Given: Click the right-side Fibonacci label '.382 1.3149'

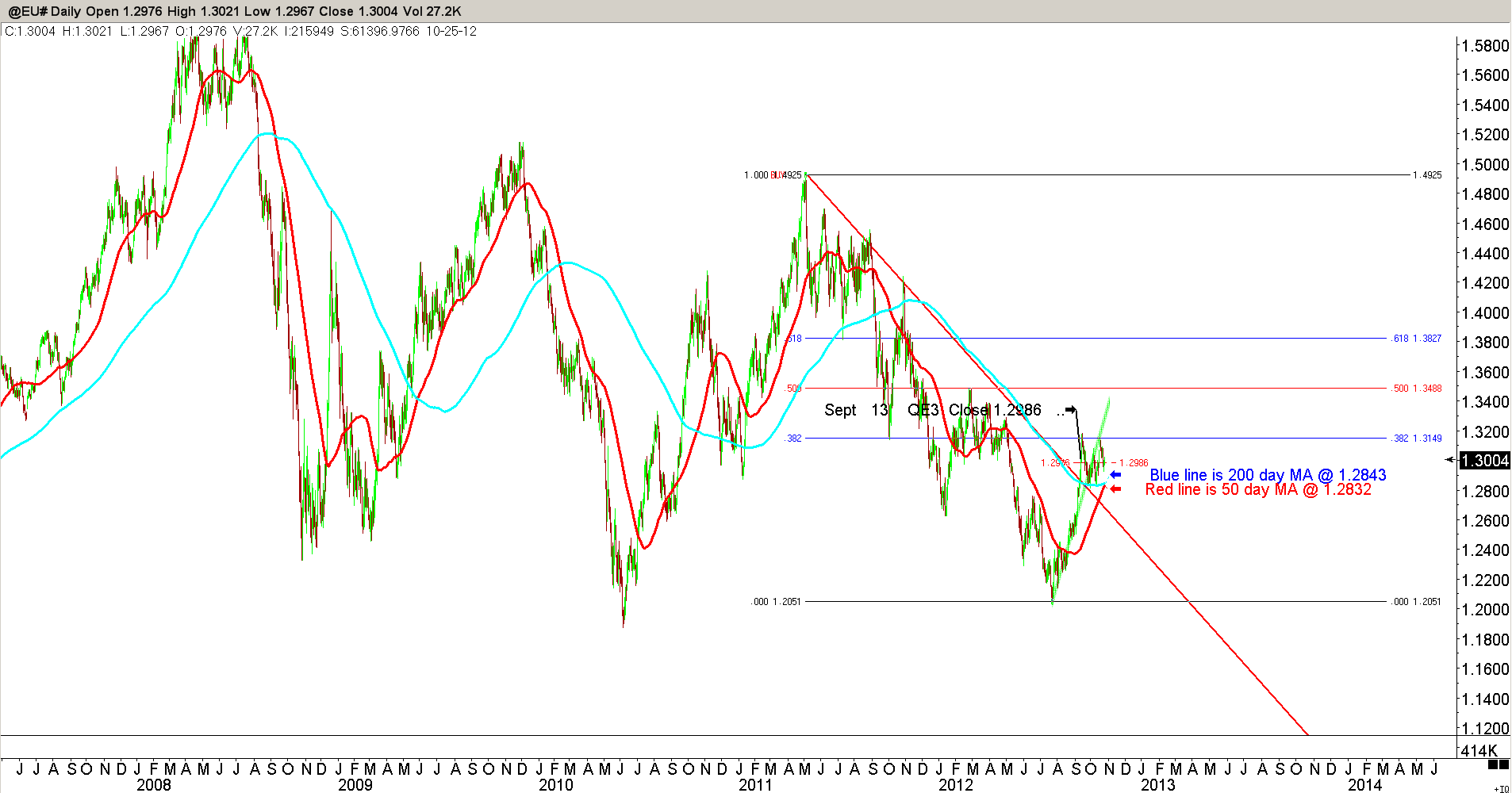Looking at the screenshot, I should [x=1417, y=439].
